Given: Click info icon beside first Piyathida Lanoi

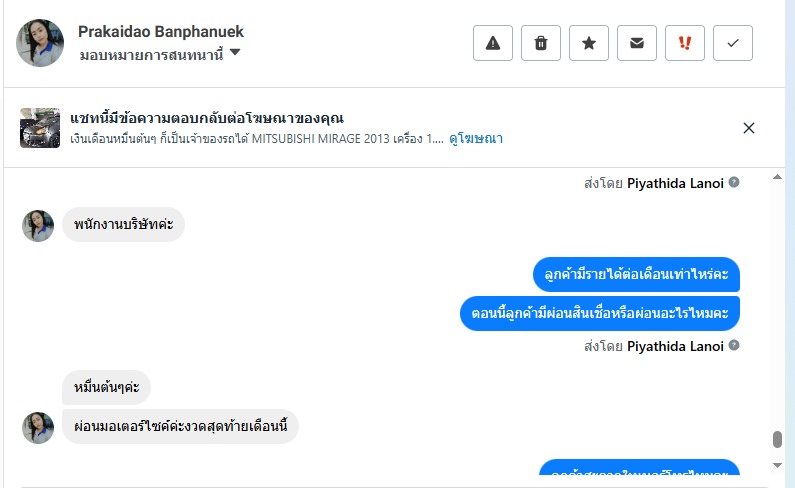Looking at the screenshot, I should coord(734,183).
